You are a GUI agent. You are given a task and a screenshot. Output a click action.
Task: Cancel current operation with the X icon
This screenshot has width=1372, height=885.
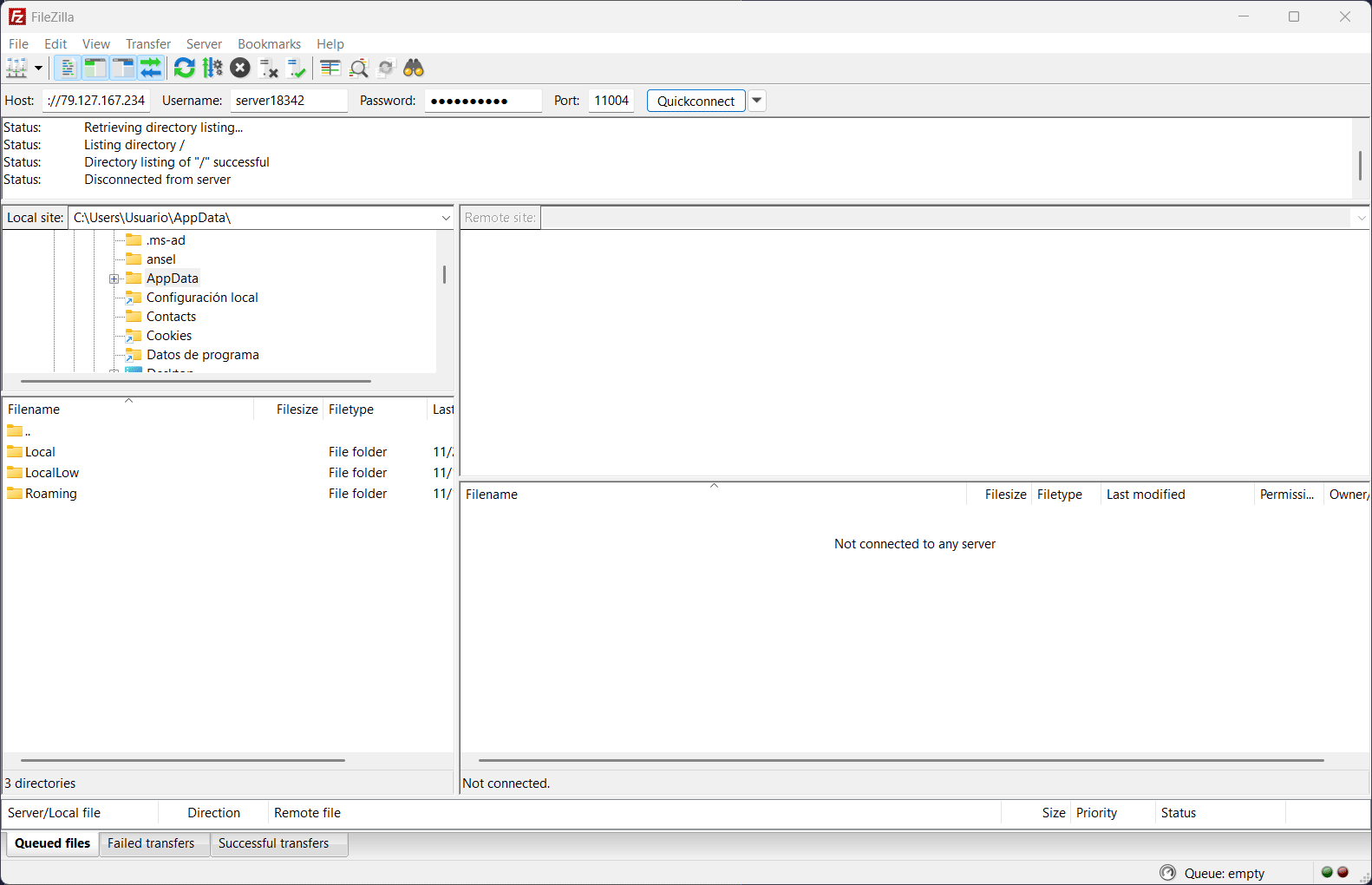[240, 68]
